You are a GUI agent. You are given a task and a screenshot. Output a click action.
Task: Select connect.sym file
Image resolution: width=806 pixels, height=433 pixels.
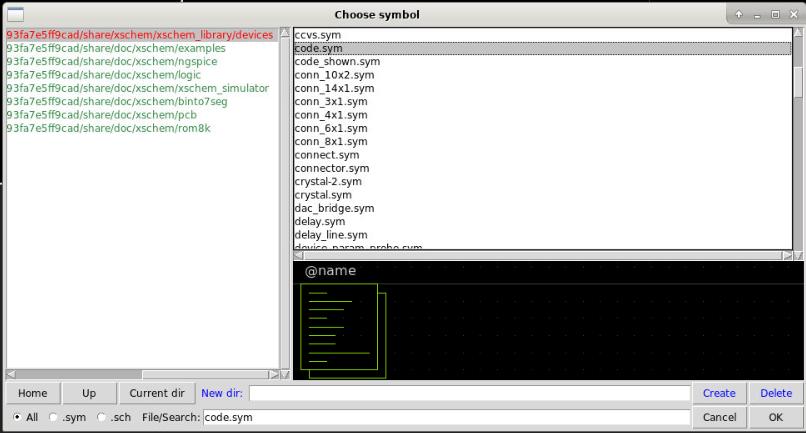[x=543, y=155]
